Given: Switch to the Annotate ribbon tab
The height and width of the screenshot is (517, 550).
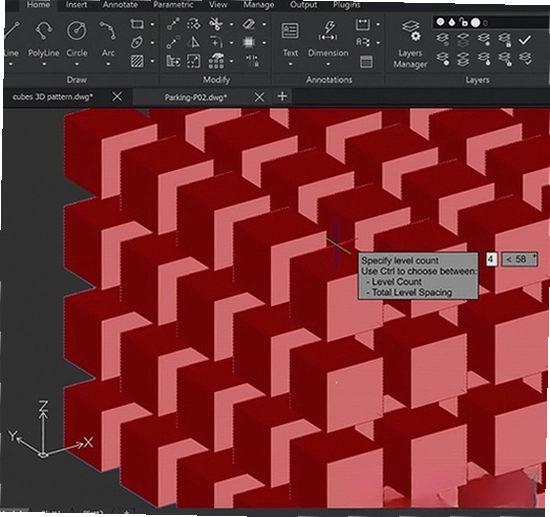Looking at the screenshot, I should click(x=120, y=5).
